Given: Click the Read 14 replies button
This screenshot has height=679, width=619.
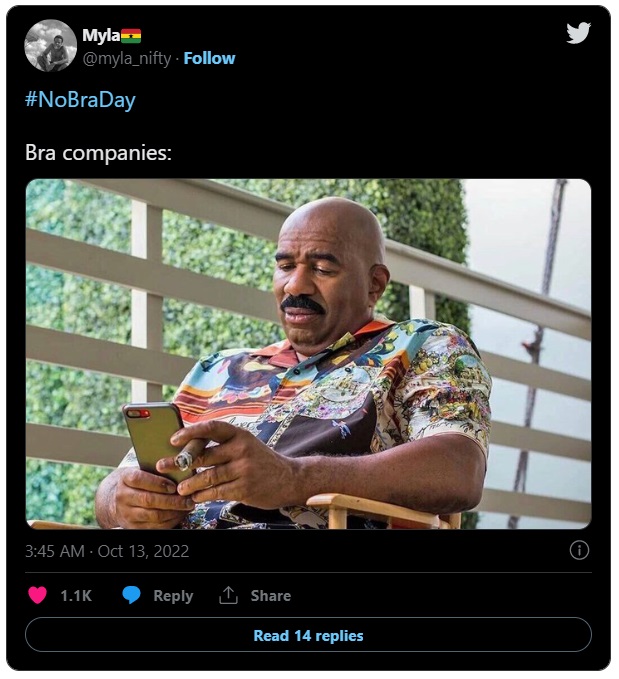Looking at the screenshot, I should click(308, 635).
